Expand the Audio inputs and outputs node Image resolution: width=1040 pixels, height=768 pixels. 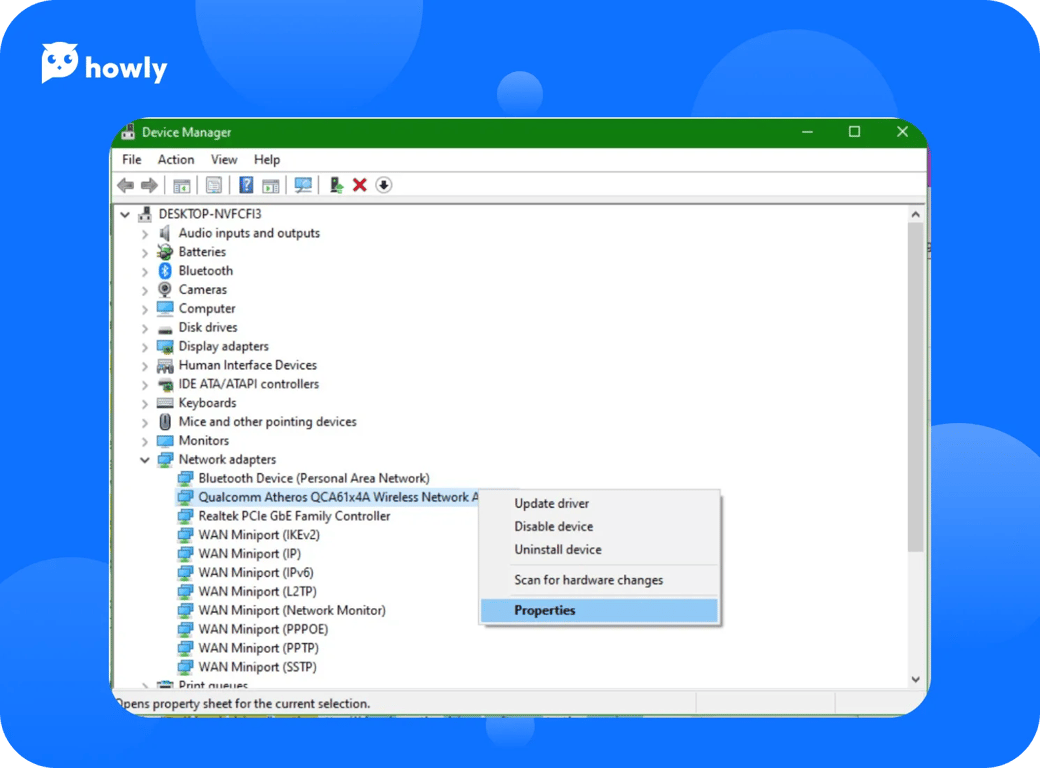coord(145,234)
